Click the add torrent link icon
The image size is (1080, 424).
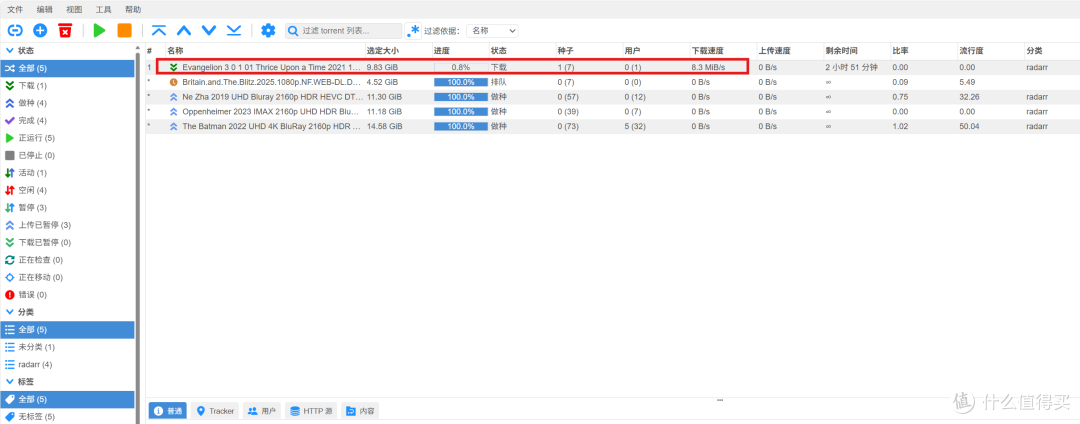click(x=14, y=30)
